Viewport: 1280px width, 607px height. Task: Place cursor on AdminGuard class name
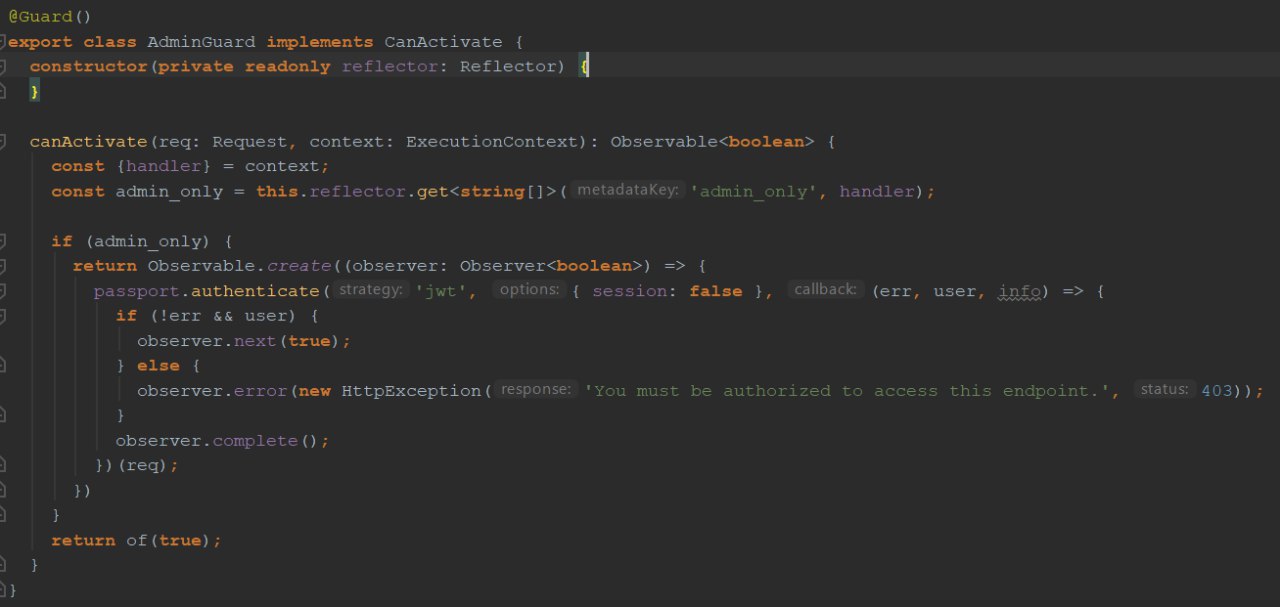click(x=201, y=42)
